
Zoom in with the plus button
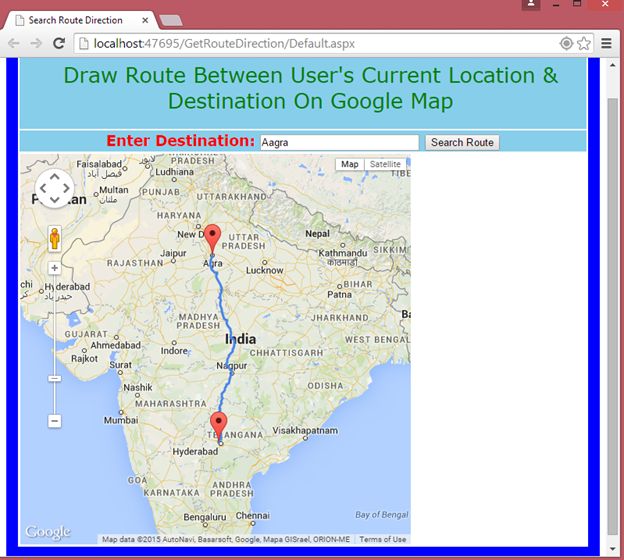[55, 268]
